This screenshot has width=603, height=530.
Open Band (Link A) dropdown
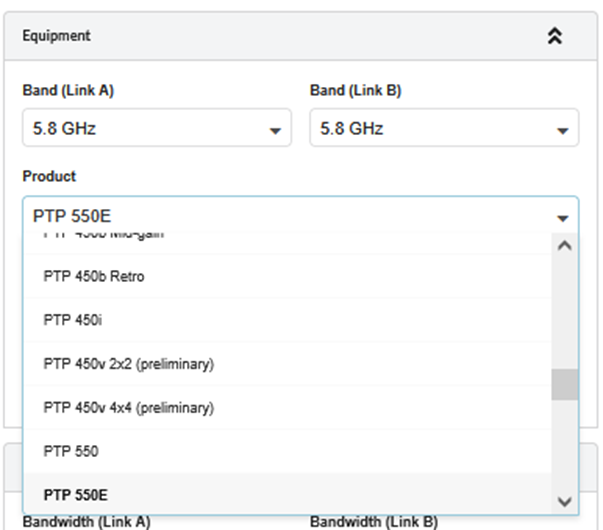point(274,130)
